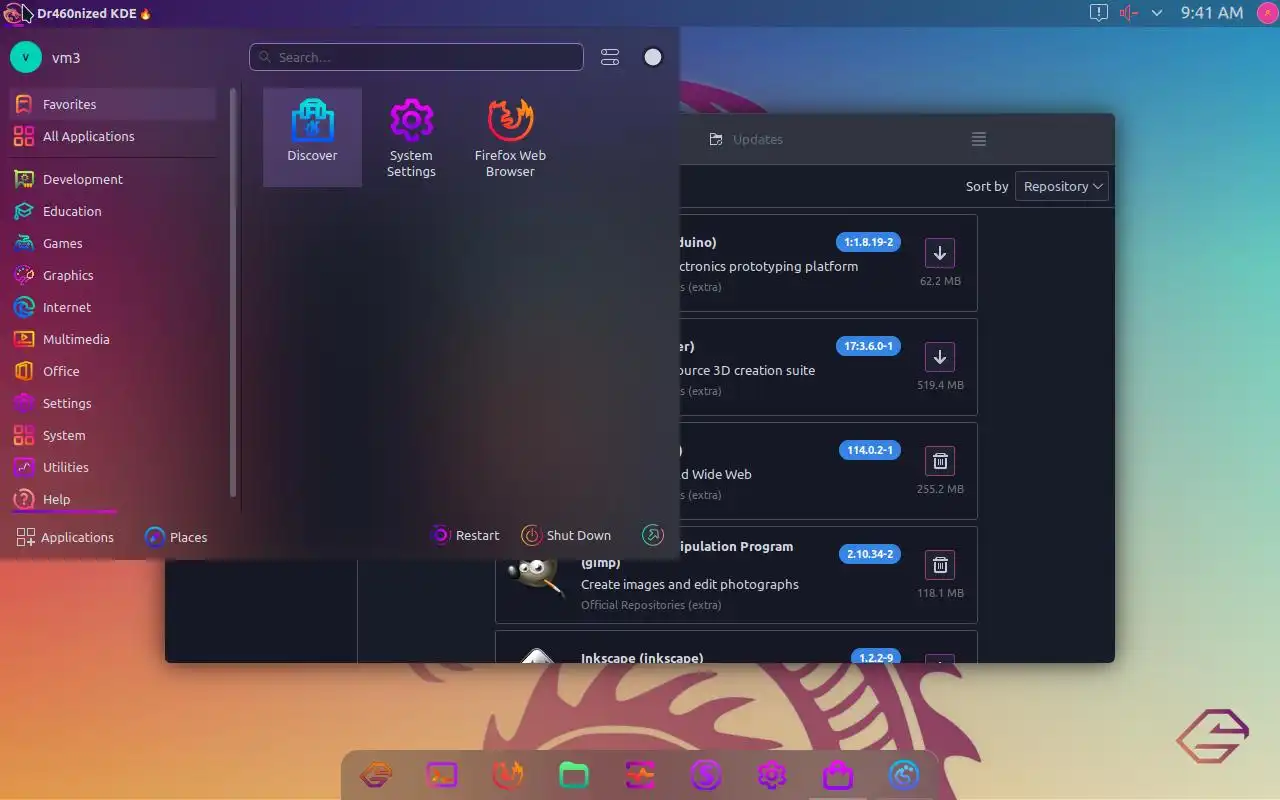Open the Office category
The width and height of the screenshot is (1280, 800).
pyautogui.click(x=112, y=371)
